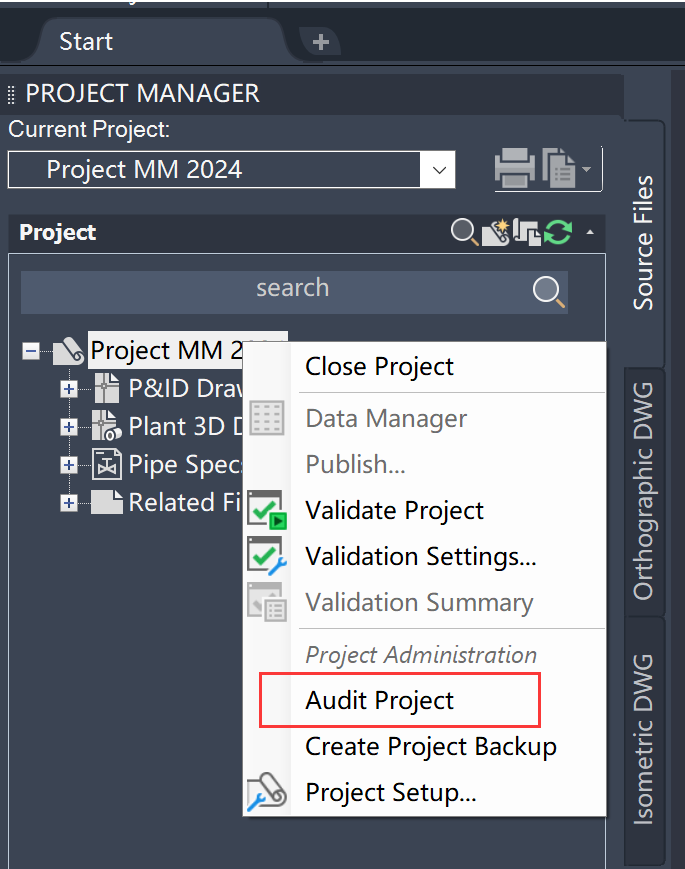
Task: Collapse the Project MM 2024 tree node
Action: (x=31, y=351)
